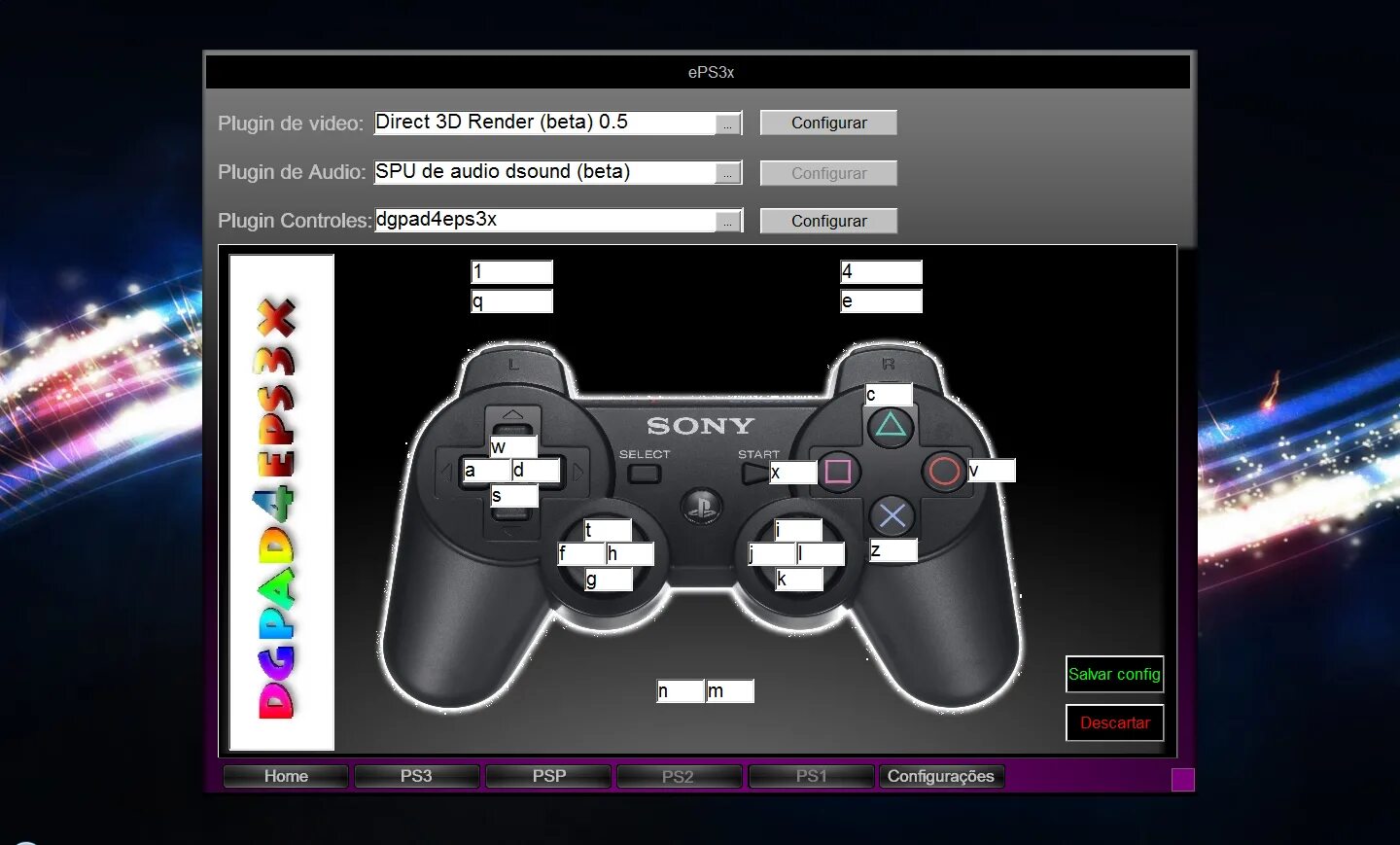Image resolution: width=1400 pixels, height=845 pixels.
Task: Click the cross button on the controller
Action: tap(892, 516)
